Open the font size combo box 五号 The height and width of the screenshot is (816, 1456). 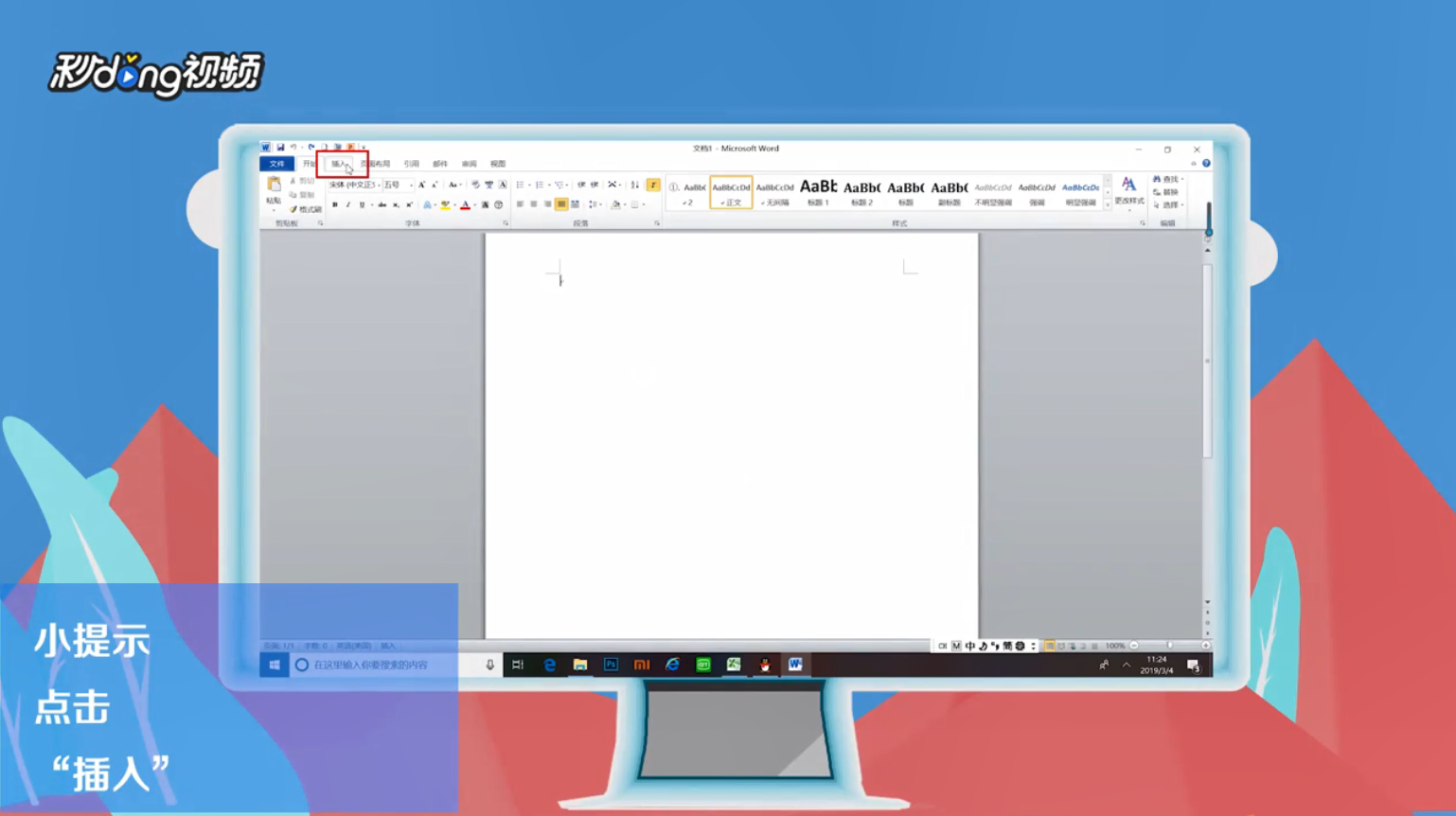coord(398,185)
